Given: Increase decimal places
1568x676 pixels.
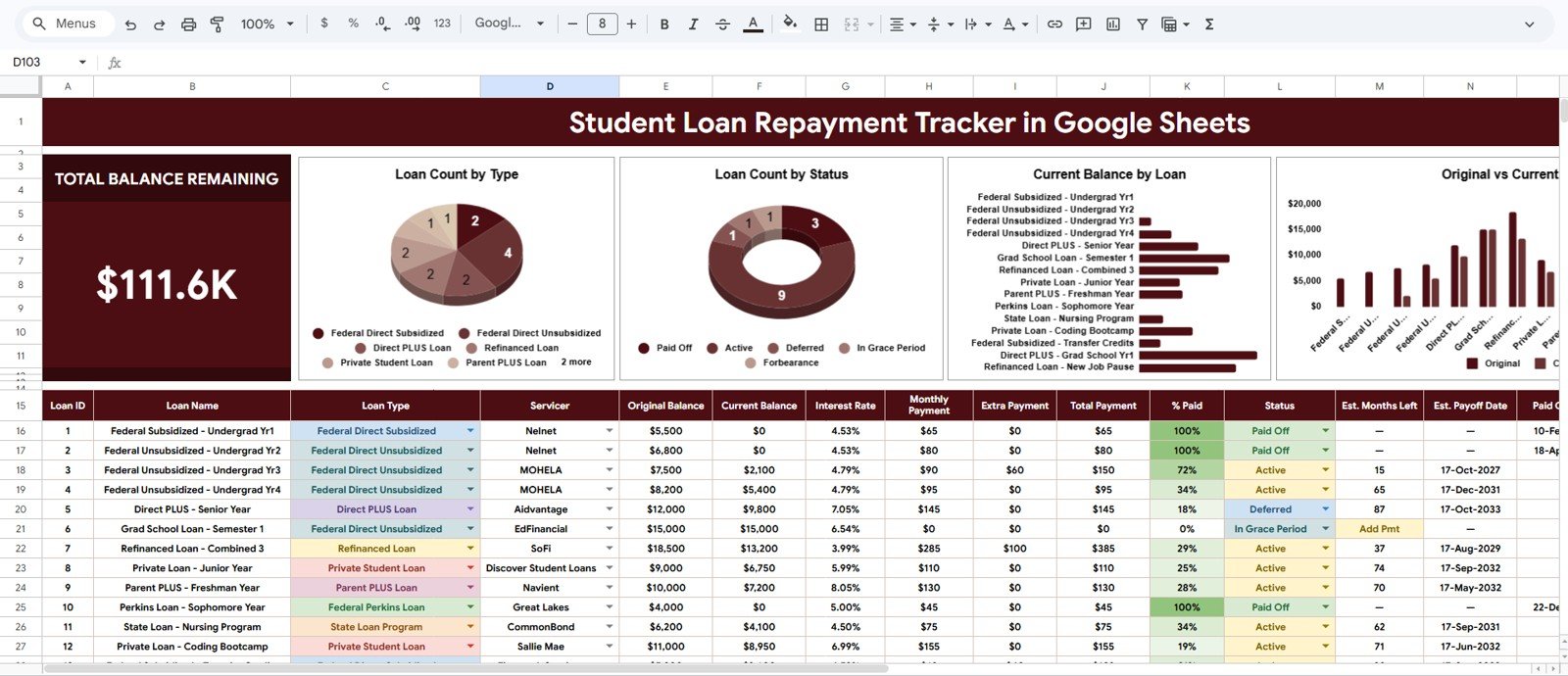Looking at the screenshot, I should pyautogui.click(x=413, y=24).
